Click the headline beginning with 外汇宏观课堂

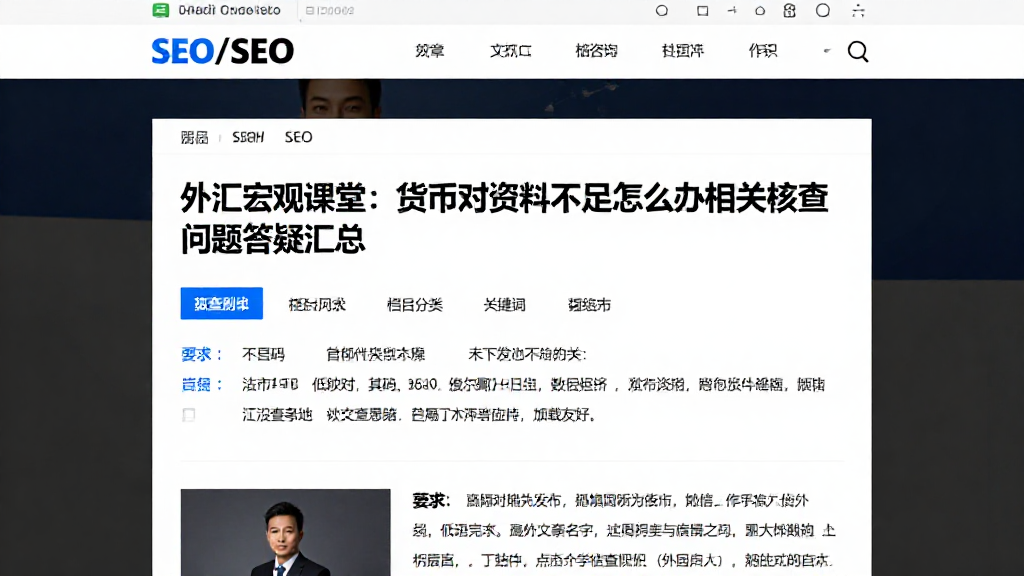pos(504,218)
